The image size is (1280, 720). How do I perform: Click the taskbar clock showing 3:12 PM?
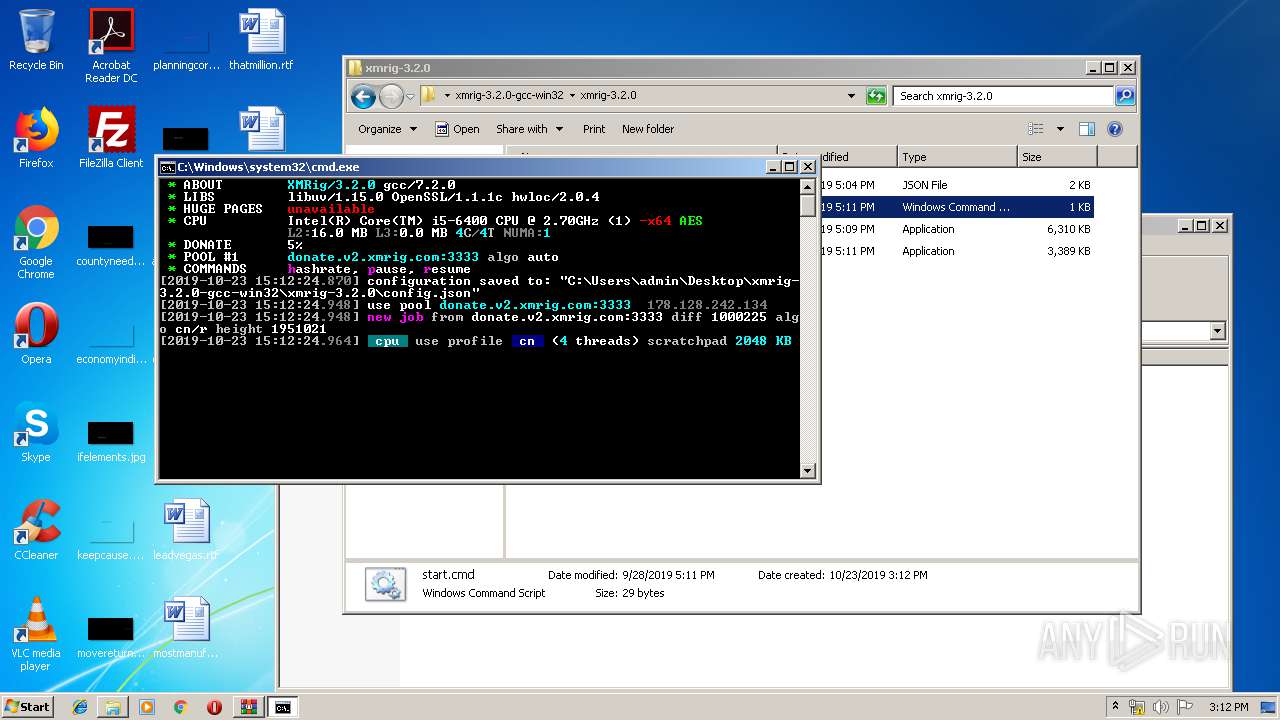(1228, 707)
